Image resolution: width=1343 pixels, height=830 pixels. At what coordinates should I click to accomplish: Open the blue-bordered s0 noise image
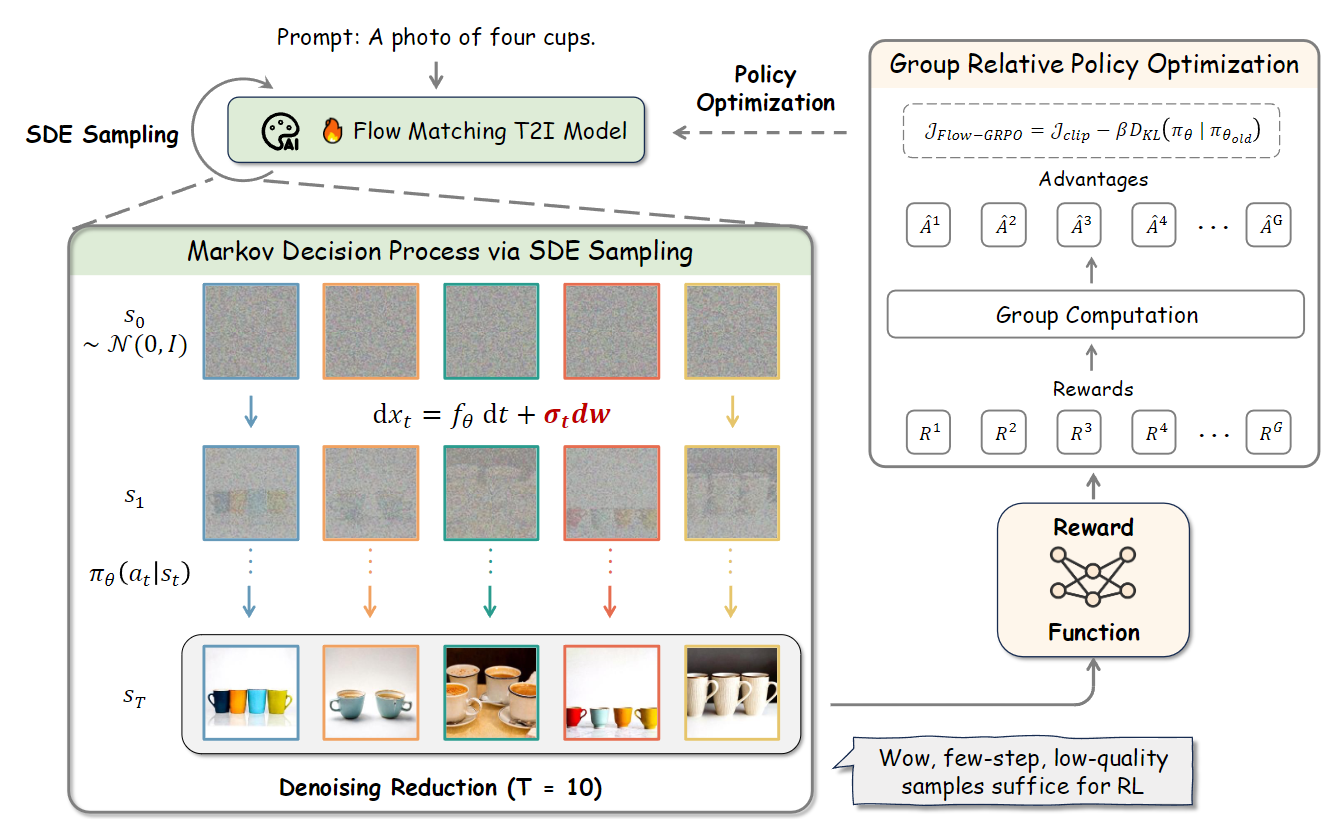tap(251, 333)
